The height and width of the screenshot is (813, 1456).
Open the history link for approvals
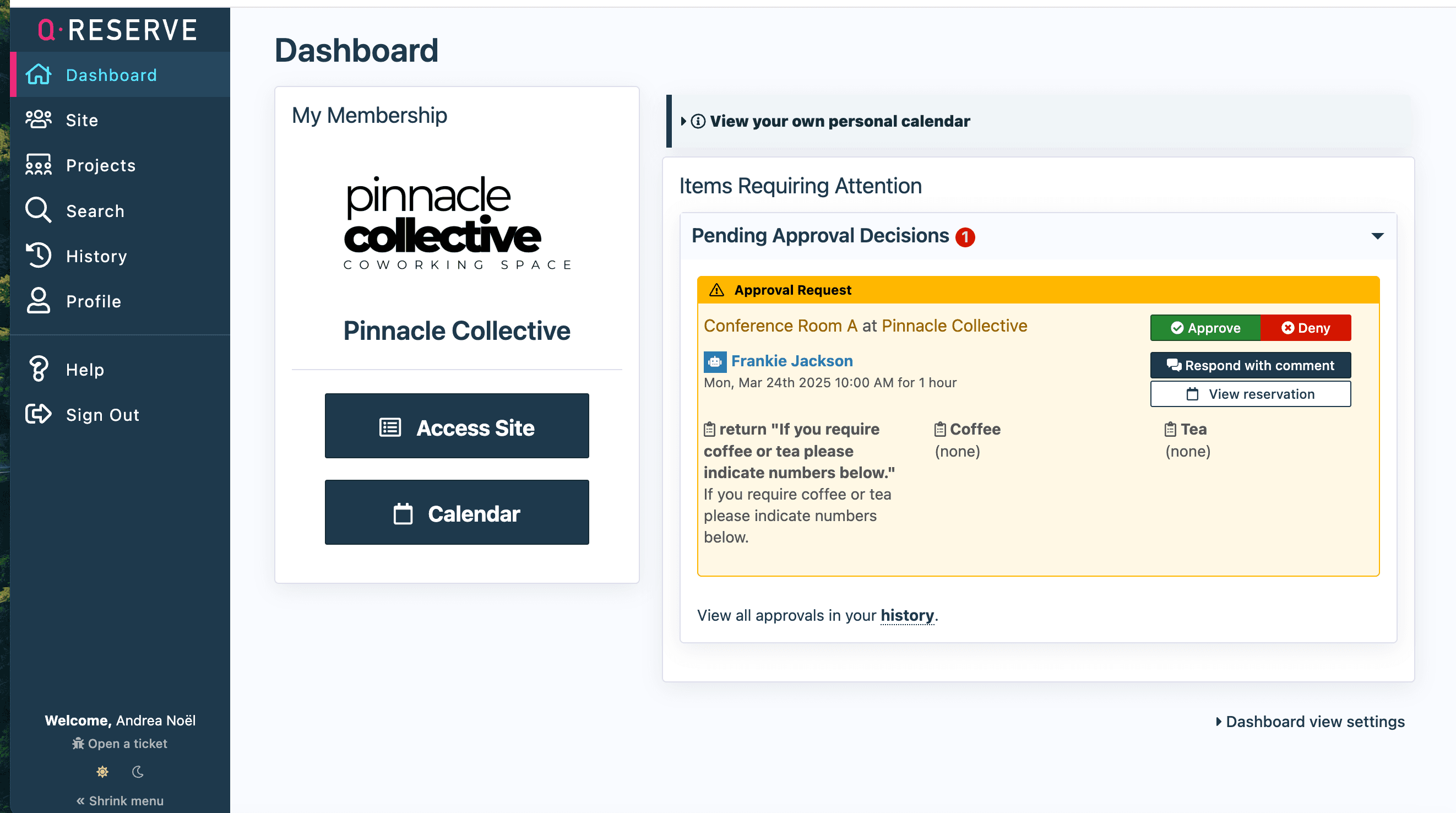(906, 615)
